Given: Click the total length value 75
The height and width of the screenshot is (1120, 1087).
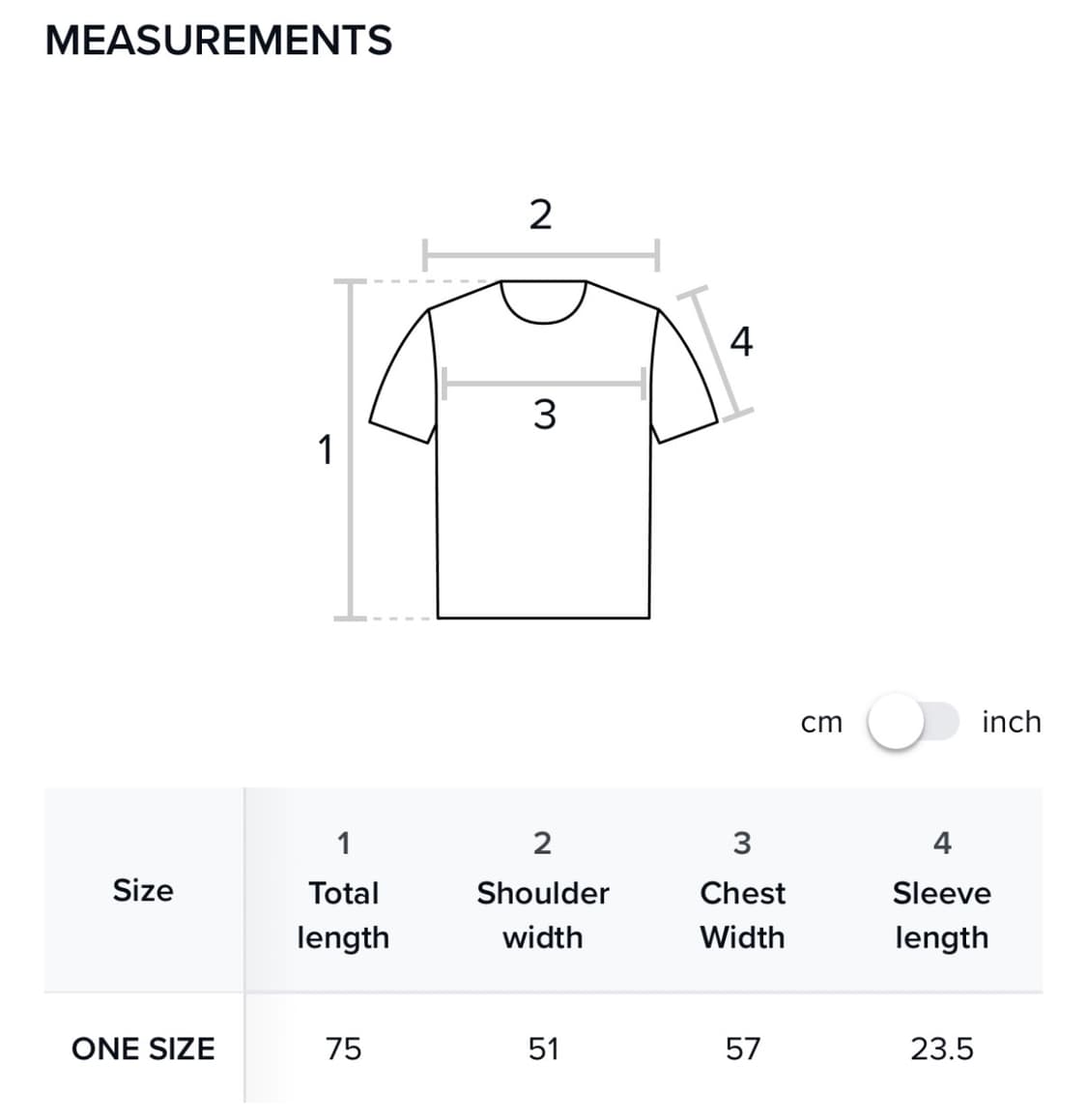Looking at the screenshot, I should (343, 1048).
